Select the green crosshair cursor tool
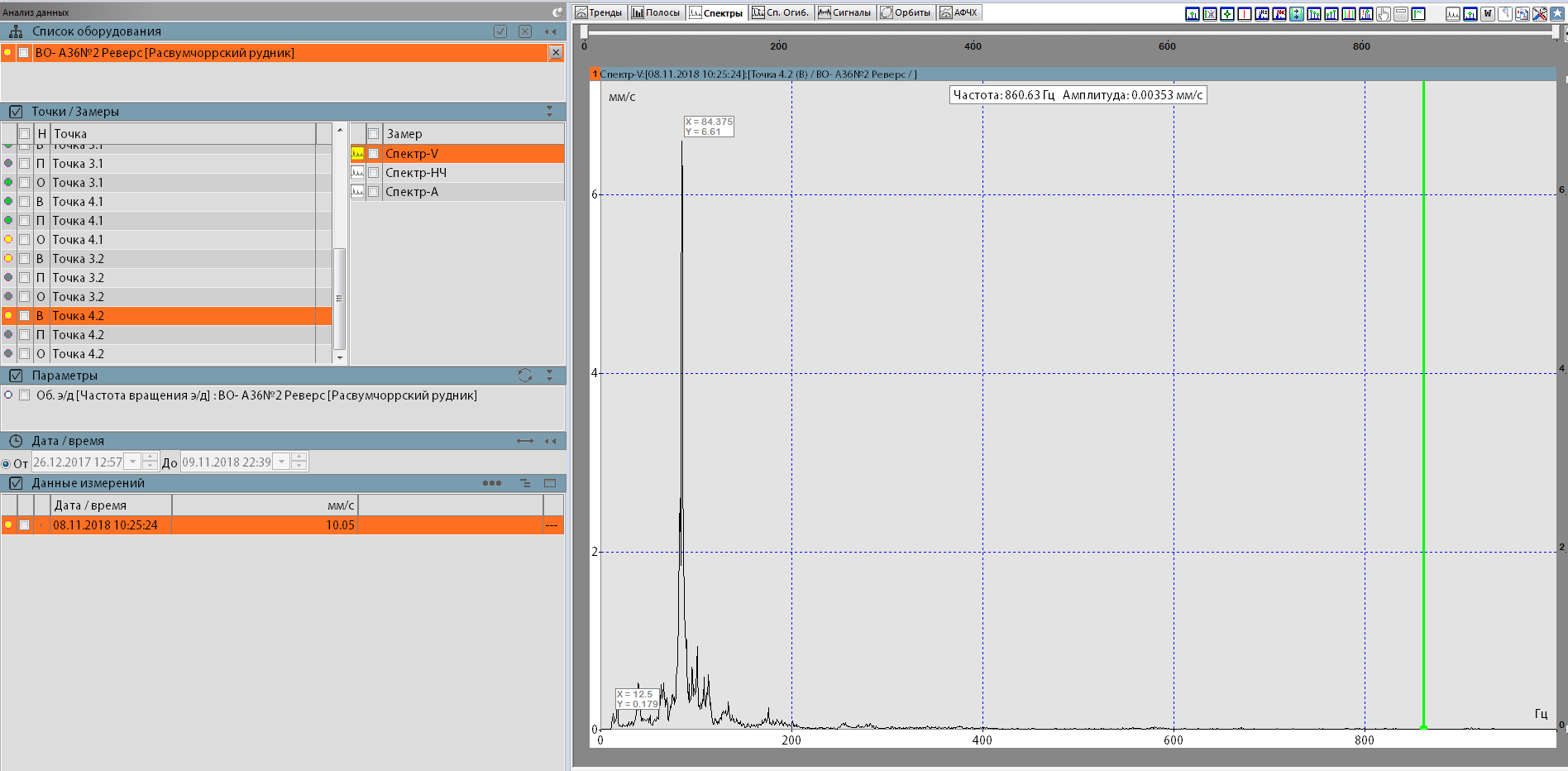1568x771 pixels. click(1227, 14)
